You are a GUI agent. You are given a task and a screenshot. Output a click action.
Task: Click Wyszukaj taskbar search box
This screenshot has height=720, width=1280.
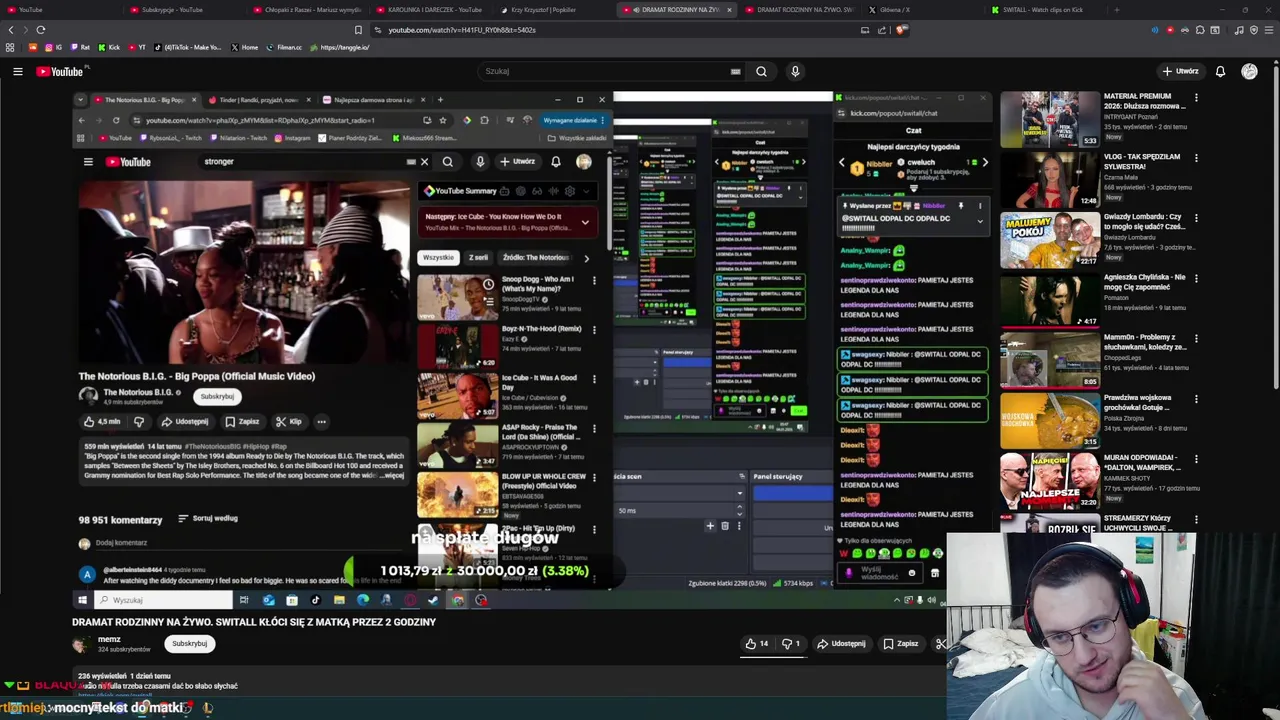click(163, 600)
